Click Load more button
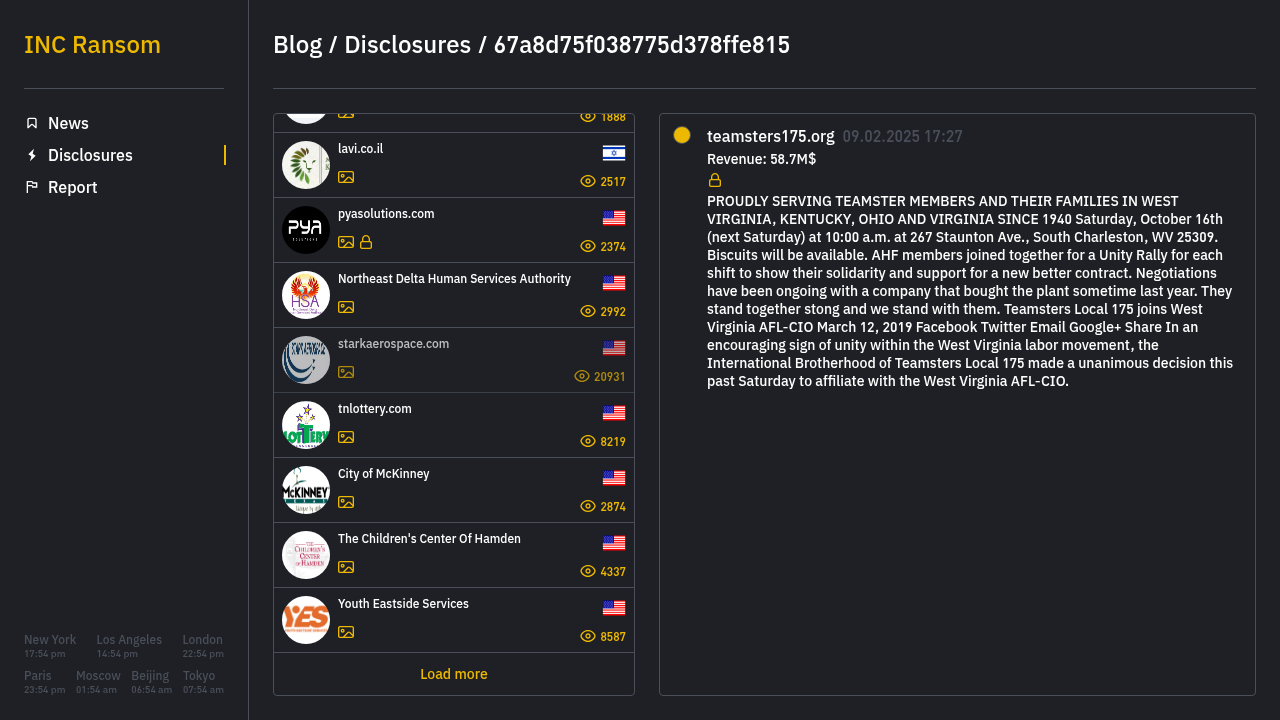 [x=454, y=674]
